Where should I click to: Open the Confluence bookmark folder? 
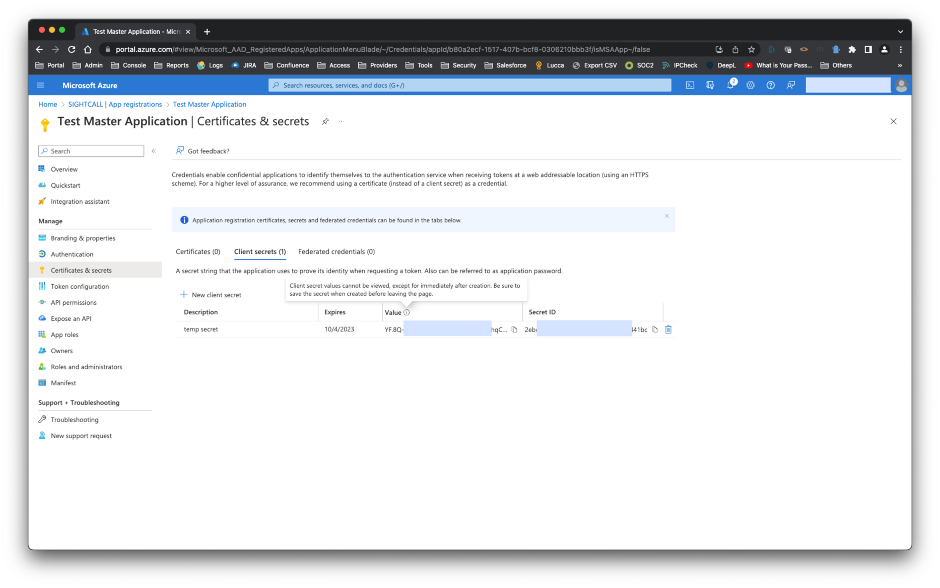point(287,65)
